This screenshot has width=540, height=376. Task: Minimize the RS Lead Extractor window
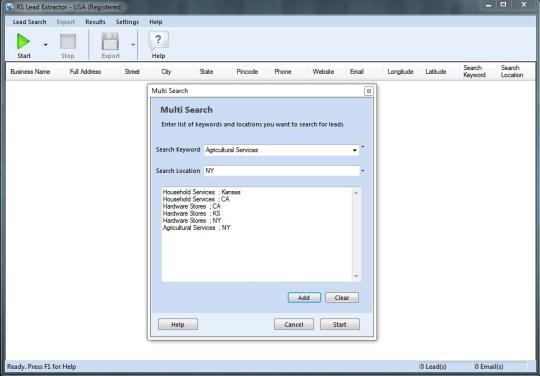(488, 5)
